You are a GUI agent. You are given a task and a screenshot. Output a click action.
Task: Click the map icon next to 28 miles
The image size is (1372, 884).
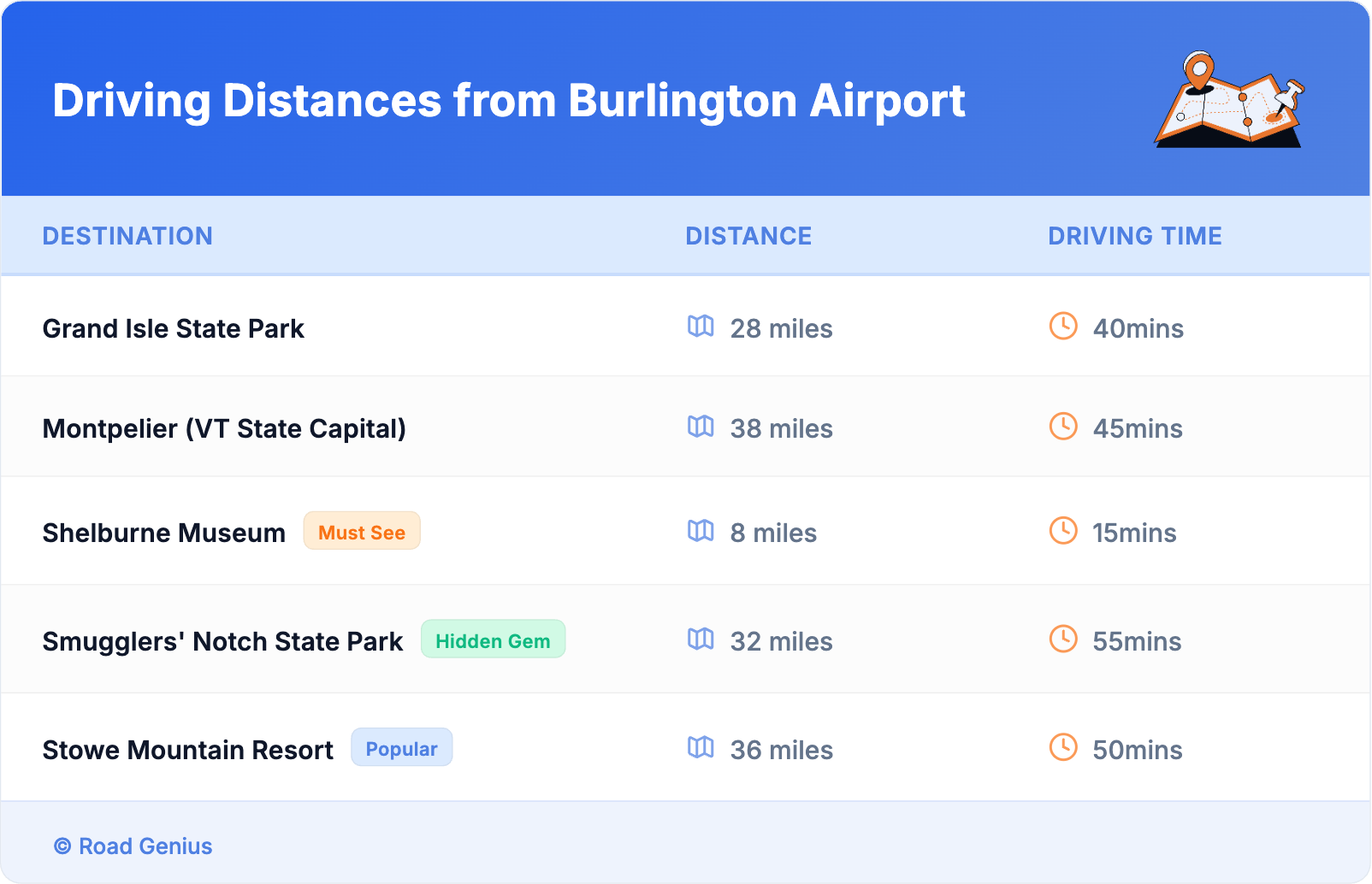(x=701, y=327)
